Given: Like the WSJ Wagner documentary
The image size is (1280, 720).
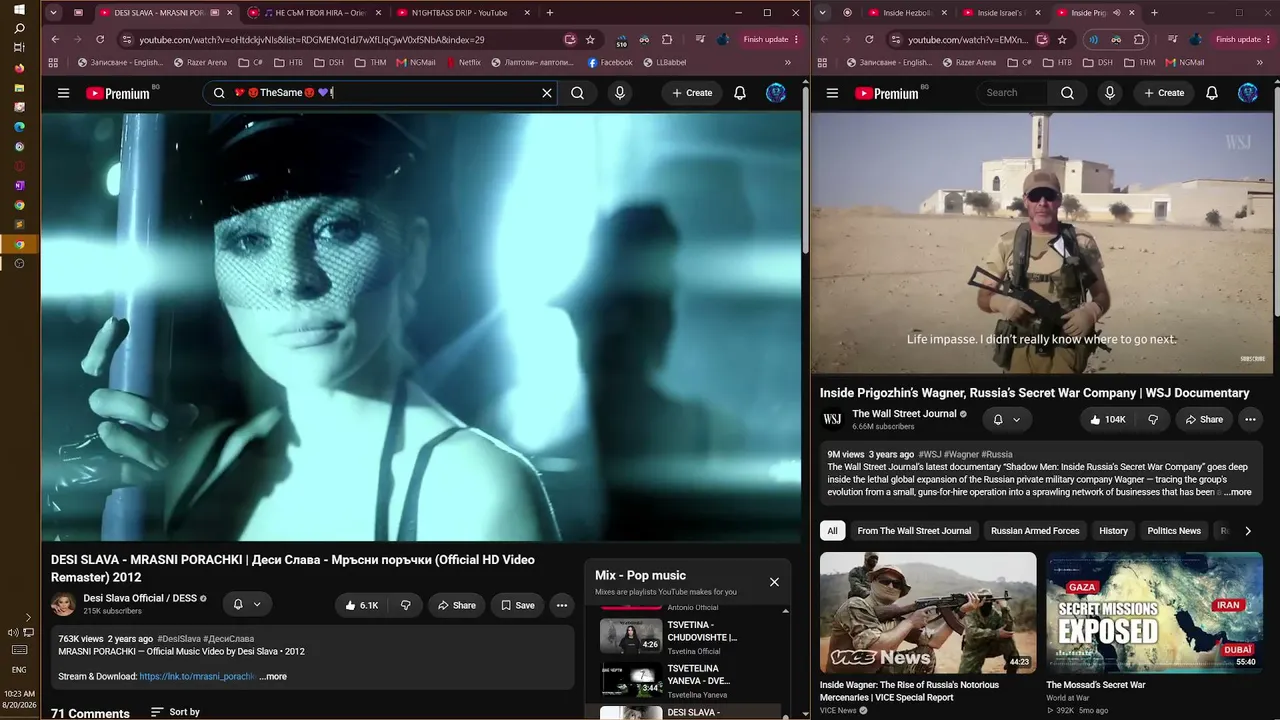Looking at the screenshot, I should click(1108, 420).
